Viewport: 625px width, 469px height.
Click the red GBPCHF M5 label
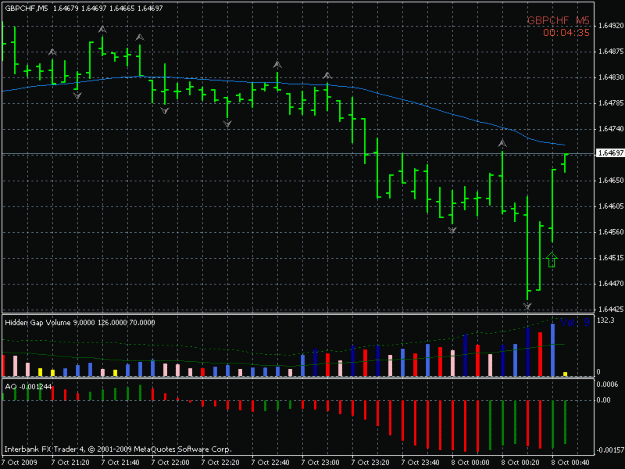pyautogui.click(x=558, y=20)
